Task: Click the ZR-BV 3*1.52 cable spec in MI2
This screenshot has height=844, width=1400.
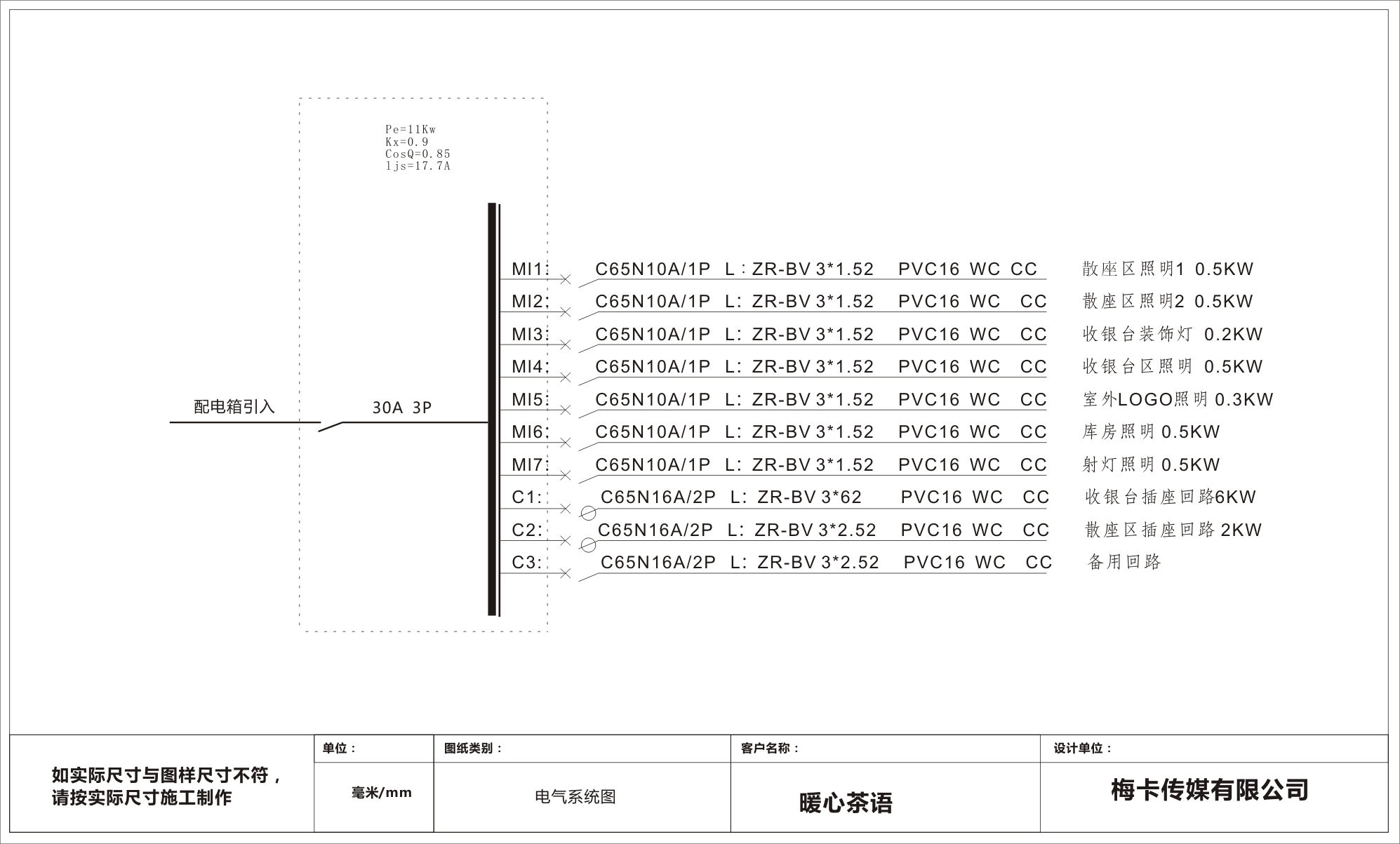Action: [x=813, y=301]
